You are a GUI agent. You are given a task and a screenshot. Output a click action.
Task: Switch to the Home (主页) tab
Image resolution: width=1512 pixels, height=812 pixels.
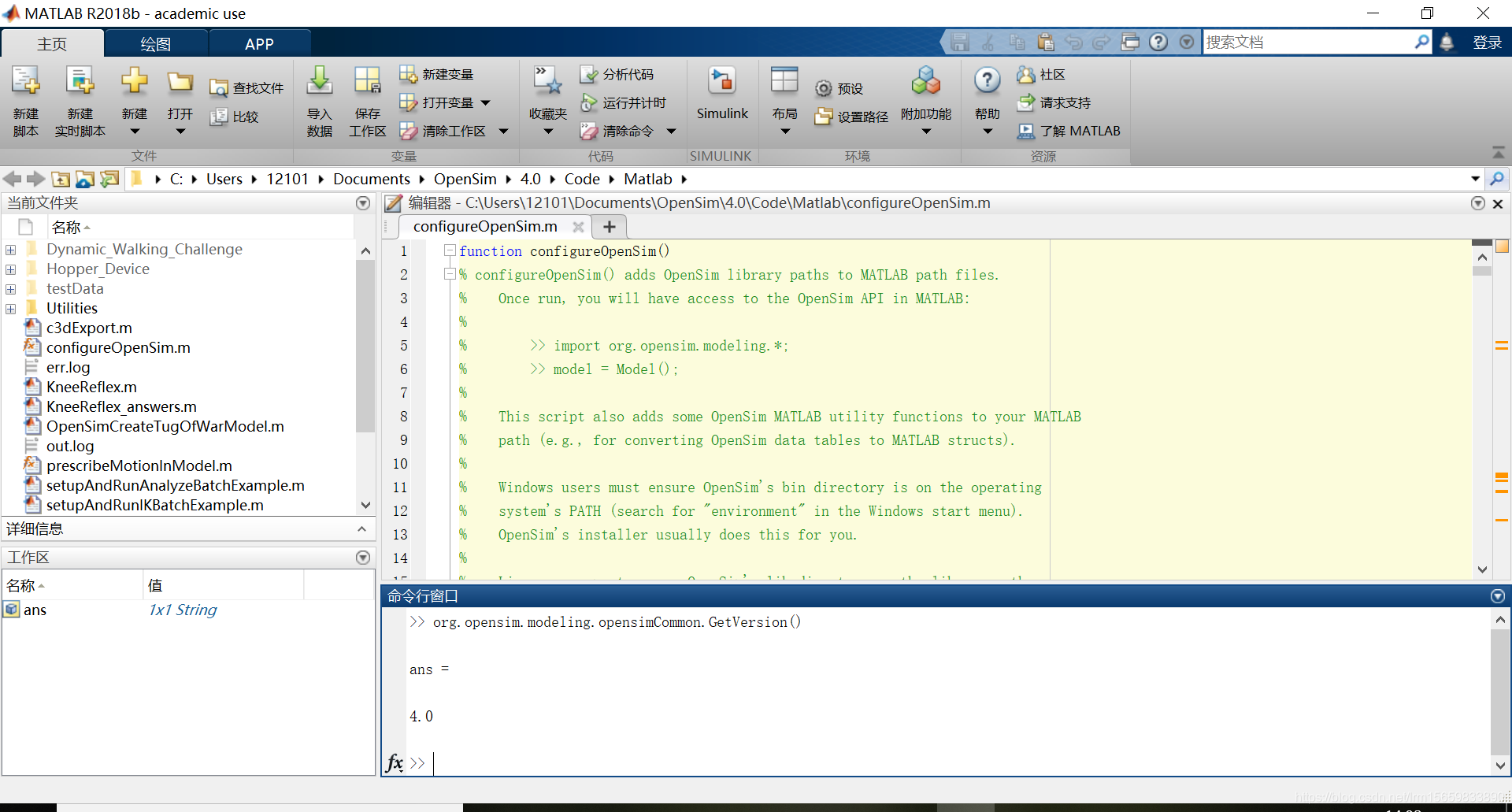pos(52,44)
